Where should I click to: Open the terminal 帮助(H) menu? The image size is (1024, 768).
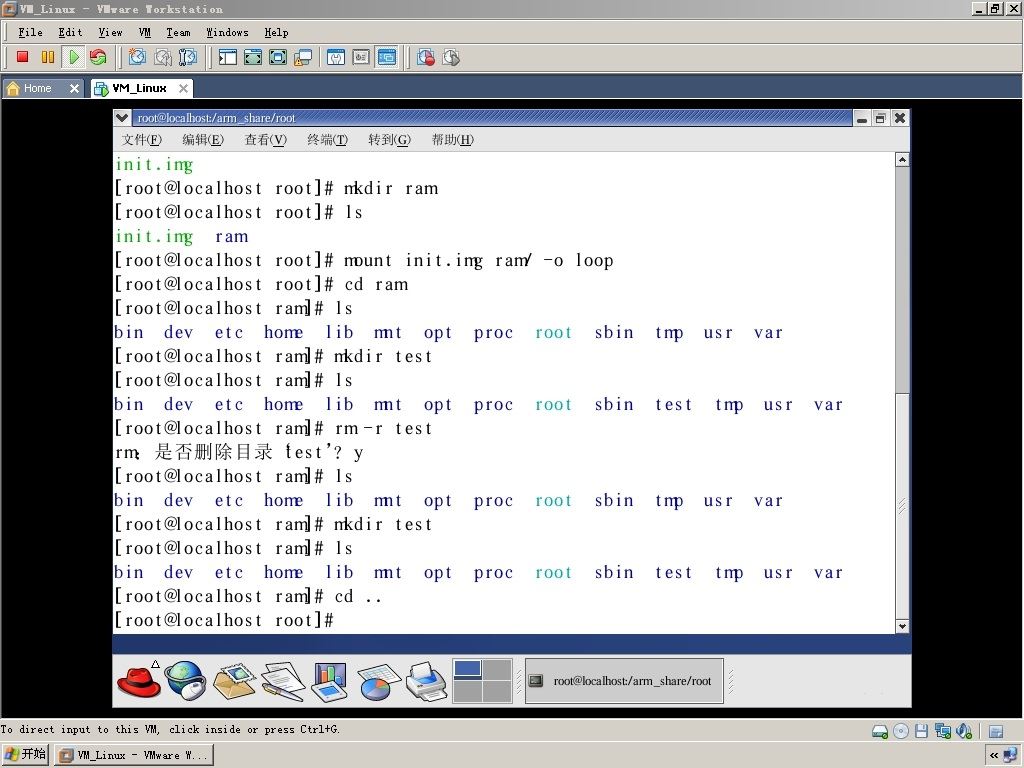[452, 140]
